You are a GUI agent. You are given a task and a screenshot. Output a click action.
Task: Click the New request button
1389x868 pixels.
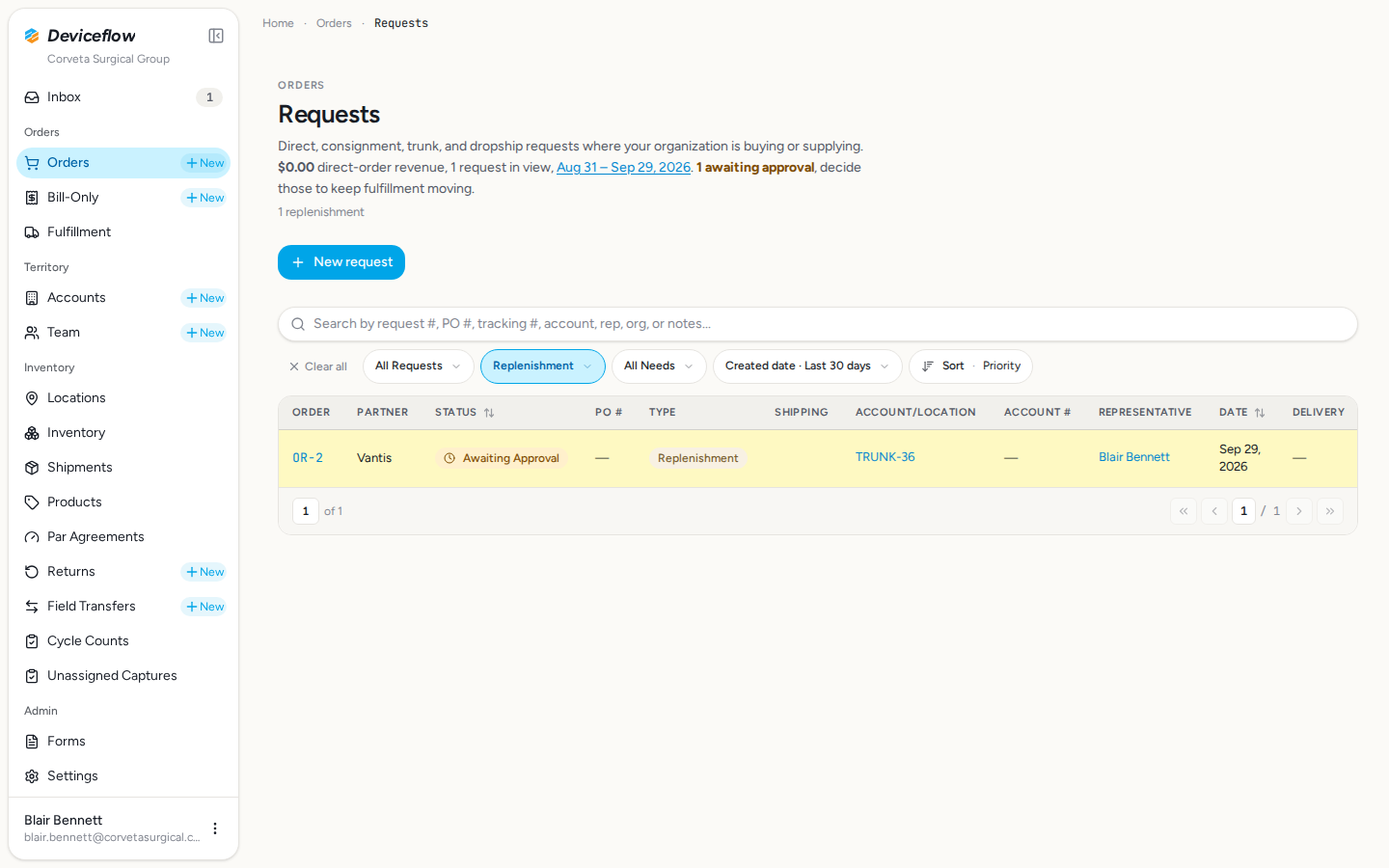341,262
